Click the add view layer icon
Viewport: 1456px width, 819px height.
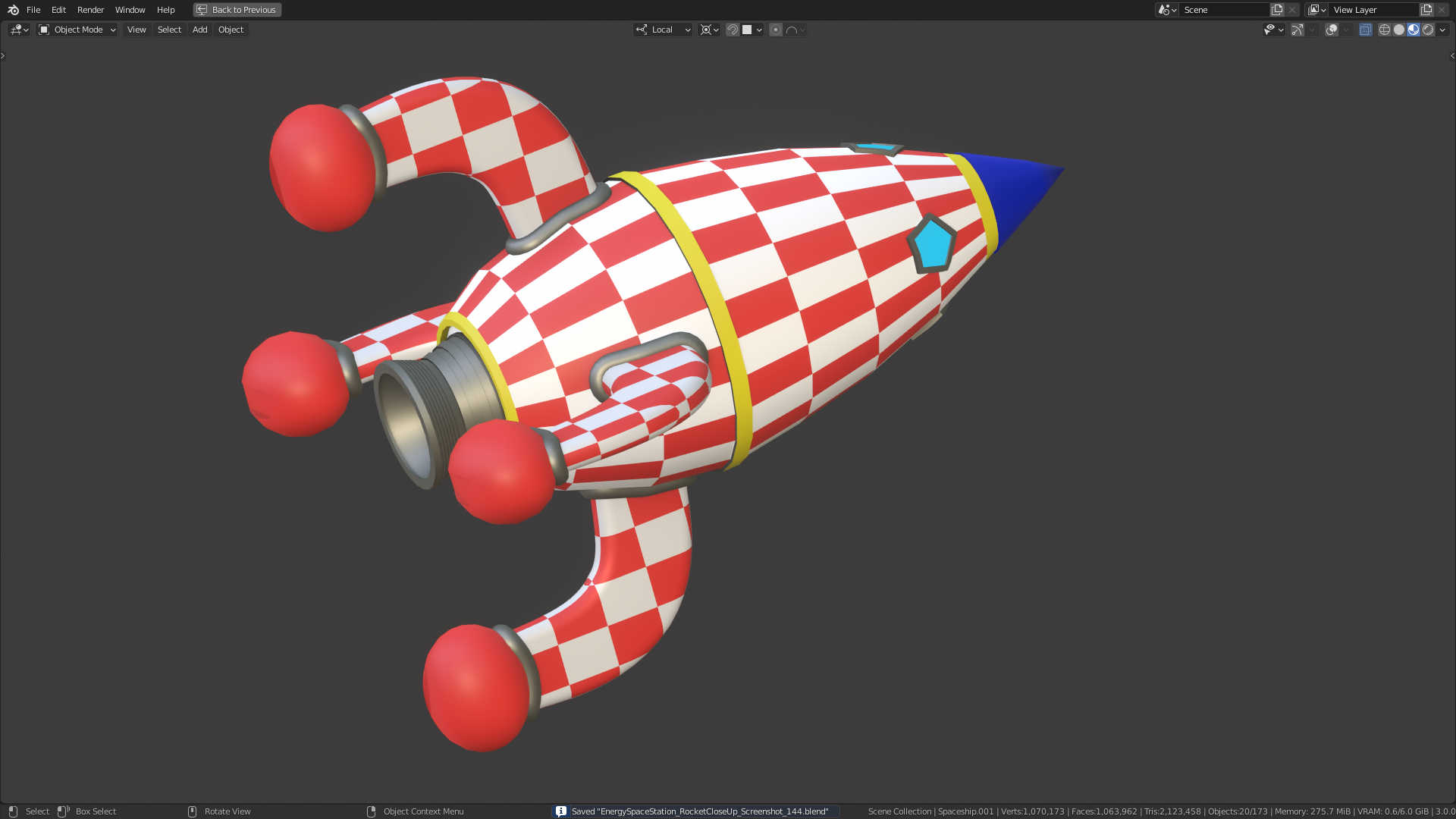1426,10
